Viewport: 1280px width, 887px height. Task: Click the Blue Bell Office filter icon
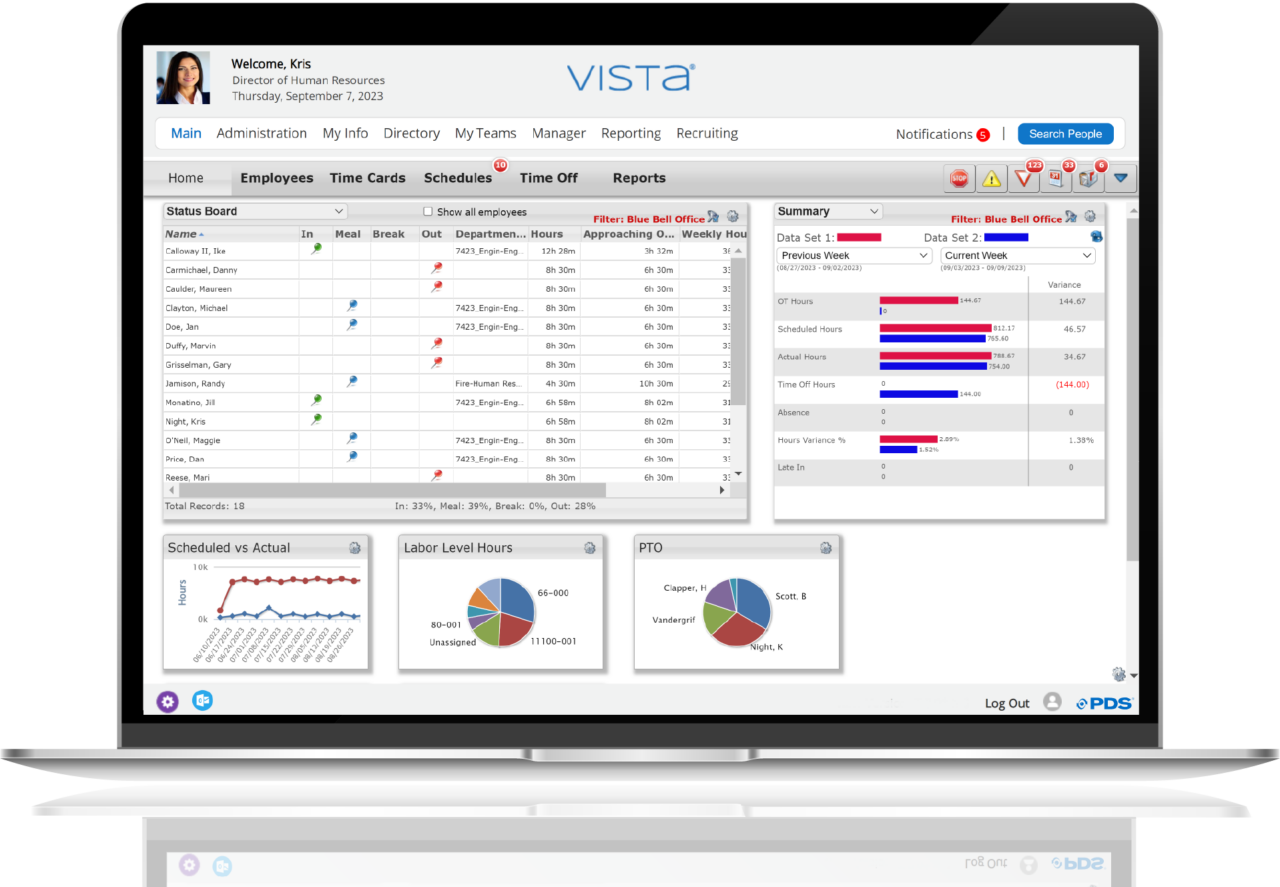point(713,216)
